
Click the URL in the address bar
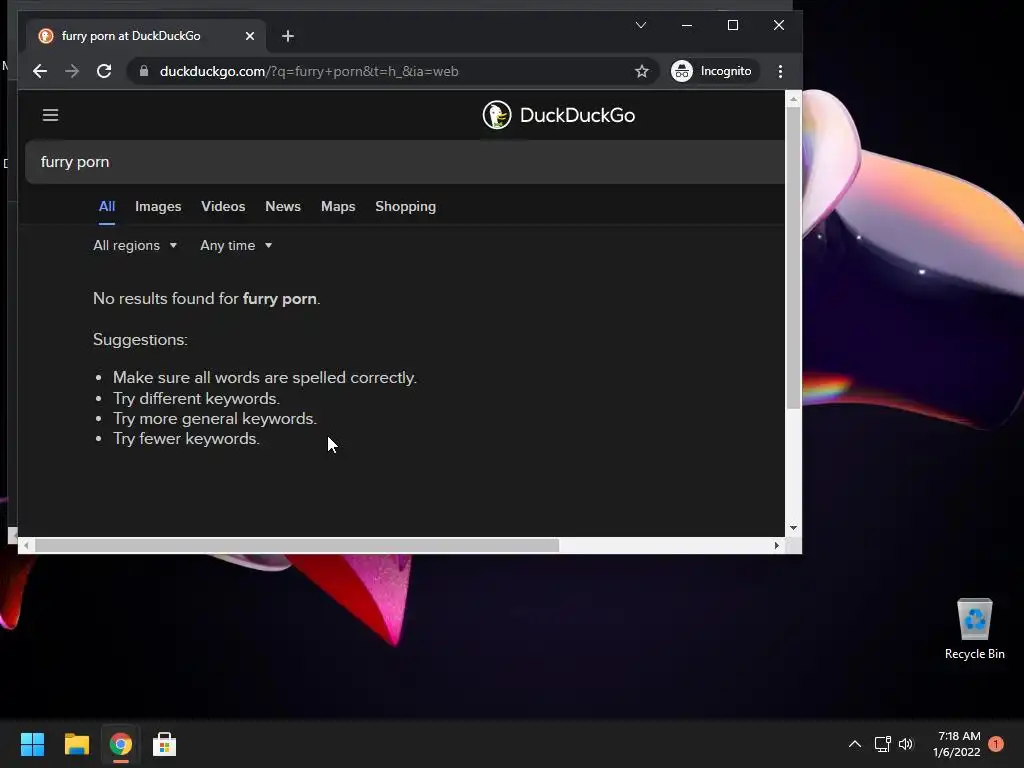[x=309, y=71]
